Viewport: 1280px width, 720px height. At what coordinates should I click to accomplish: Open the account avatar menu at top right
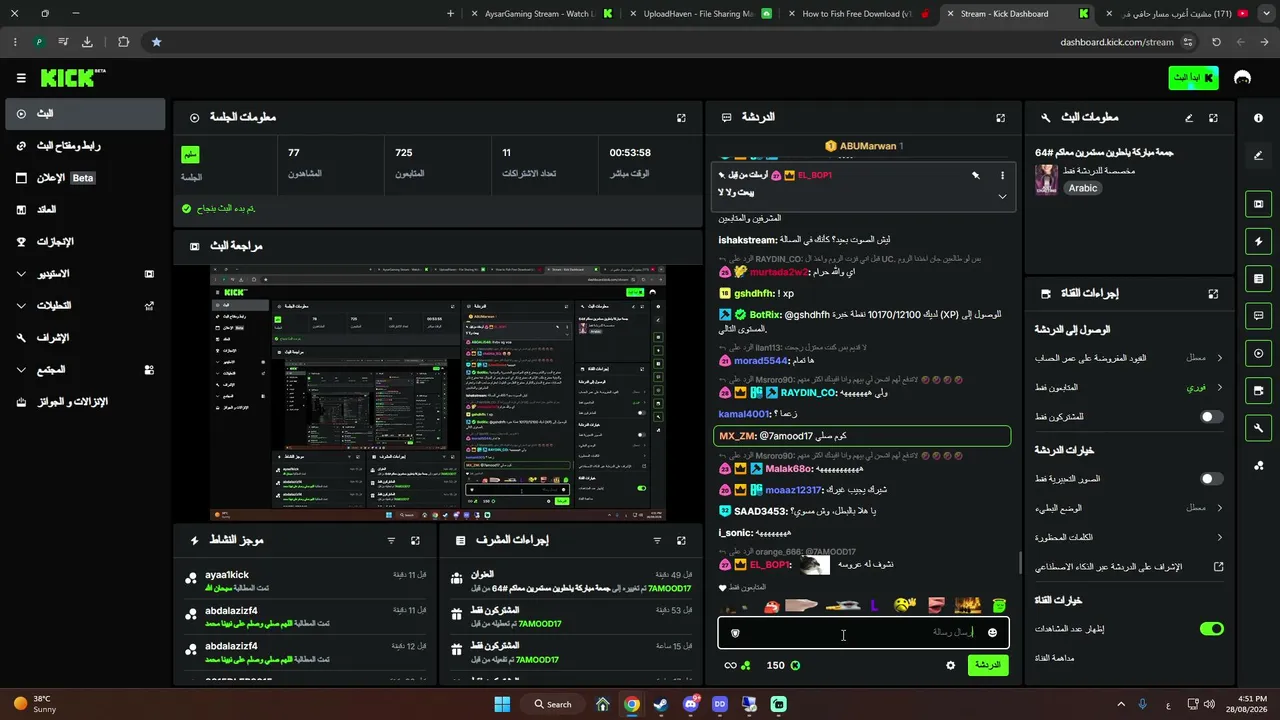(x=1243, y=78)
